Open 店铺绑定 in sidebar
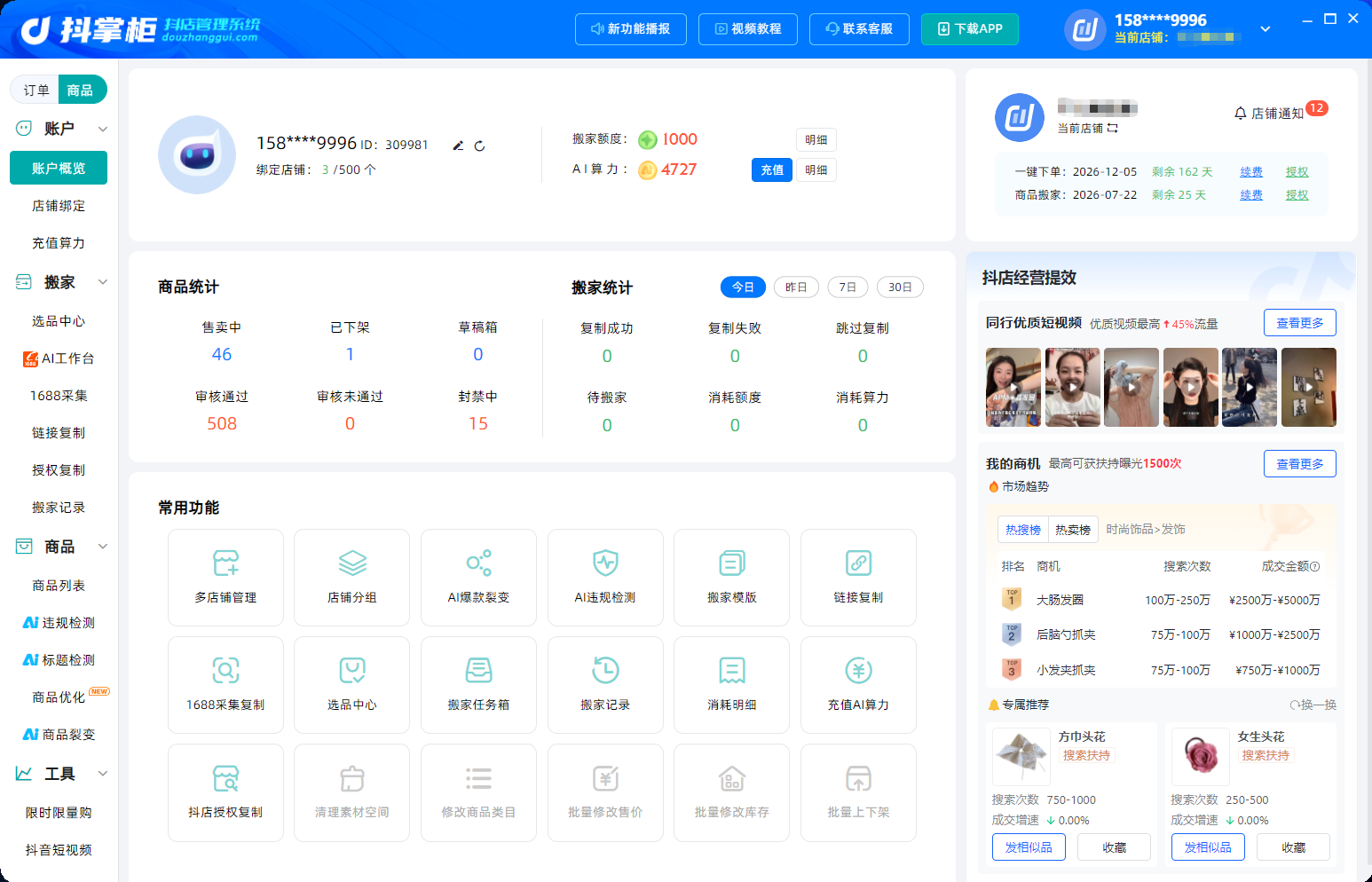Viewport: 1372px width, 882px height. [59, 206]
